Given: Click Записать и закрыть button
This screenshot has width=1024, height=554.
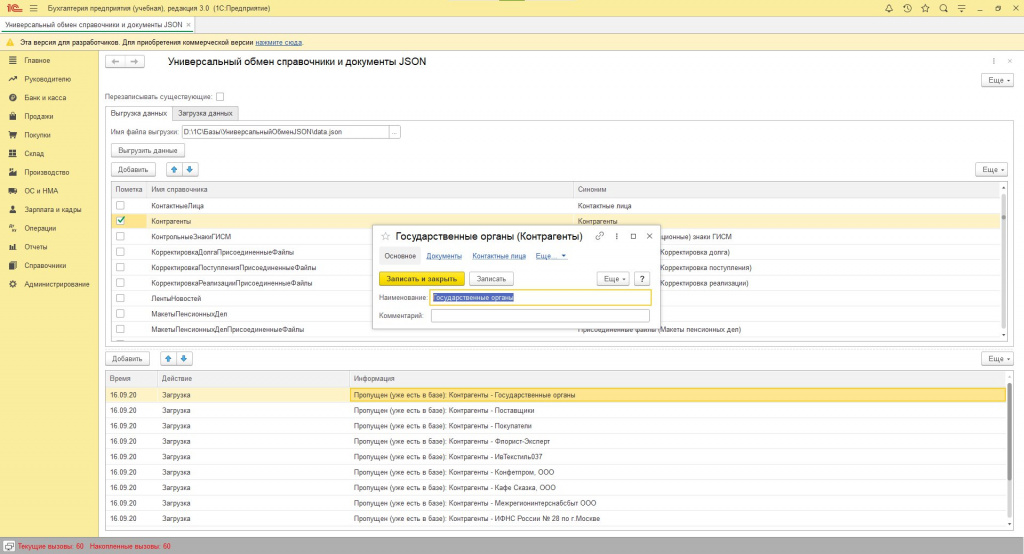Looking at the screenshot, I should pyautogui.click(x=422, y=279).
